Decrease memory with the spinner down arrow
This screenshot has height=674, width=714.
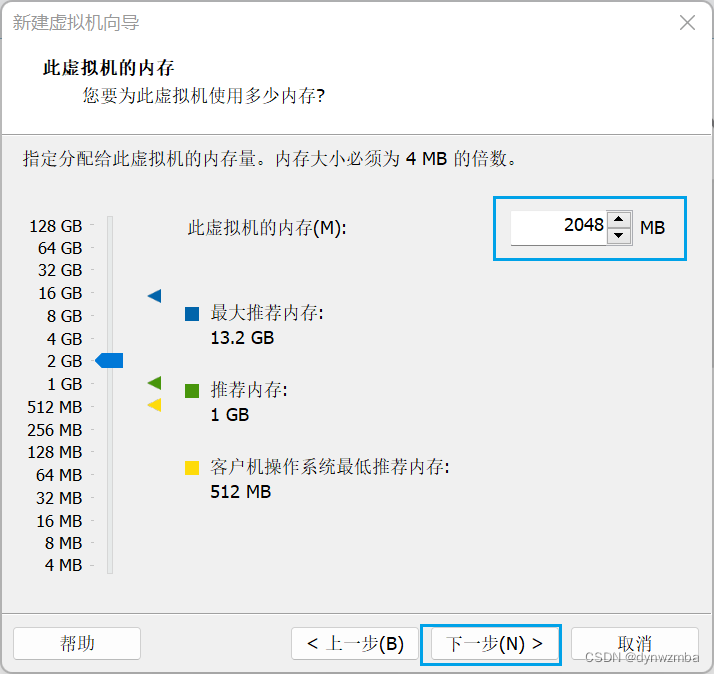[618, 235]
